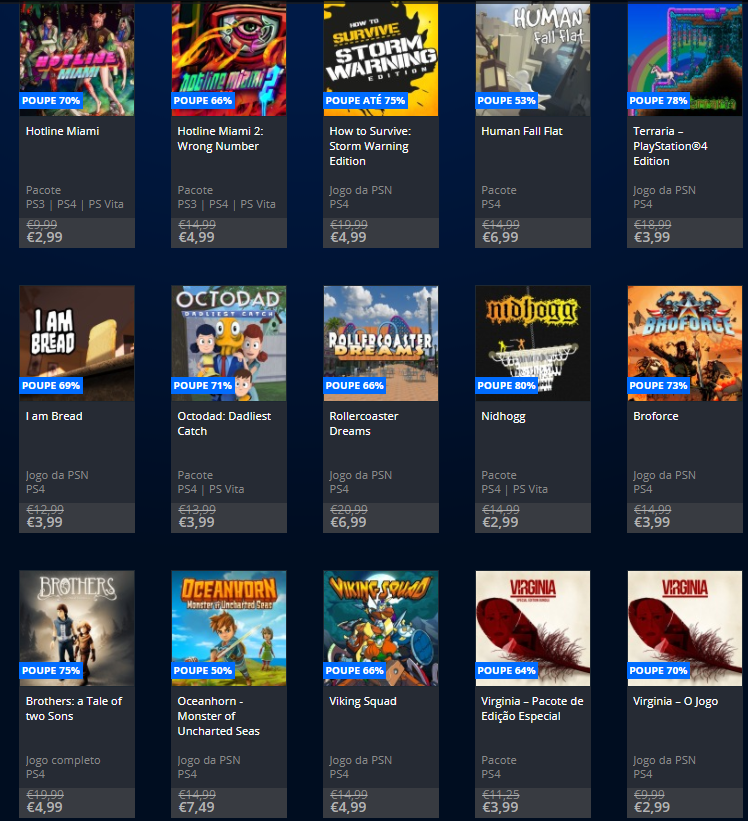Click Terraria's crossed-out €18,99 price
Screen dimensions: 748x821
click(652, 225)
